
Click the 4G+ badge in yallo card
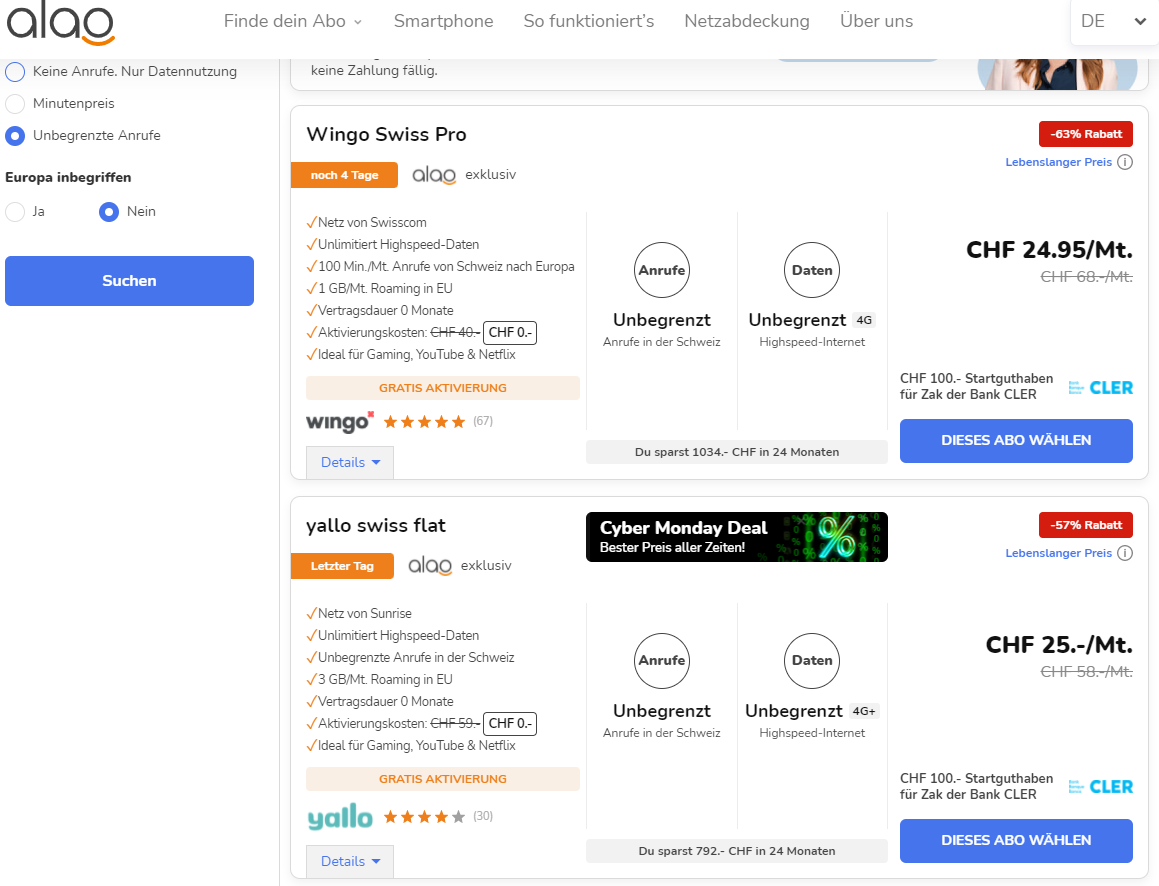(863, 711)
